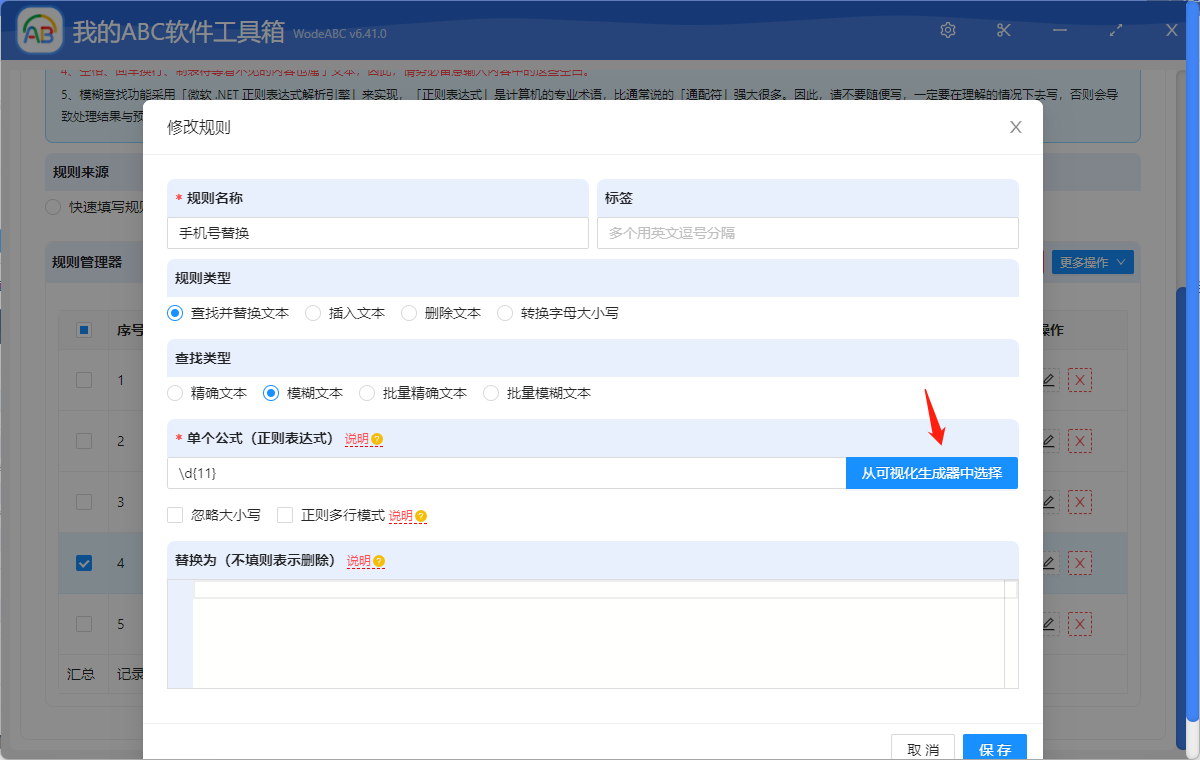Click the 取消 button
1200x760 pixels.
[922, 747]
